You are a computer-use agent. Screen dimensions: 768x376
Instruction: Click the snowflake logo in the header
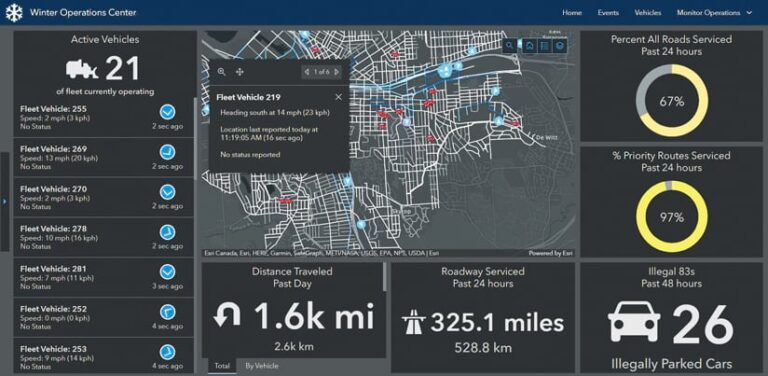tap(14, 13)
